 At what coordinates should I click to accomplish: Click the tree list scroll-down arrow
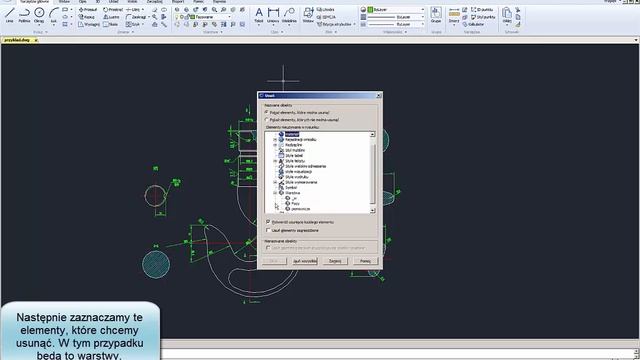pyautogui.click(x=372, y=210)
